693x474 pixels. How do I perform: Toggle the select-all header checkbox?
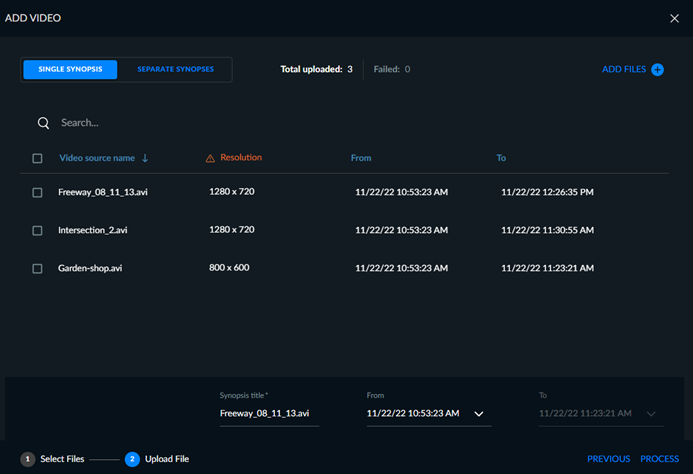click(x=38, y=158)
